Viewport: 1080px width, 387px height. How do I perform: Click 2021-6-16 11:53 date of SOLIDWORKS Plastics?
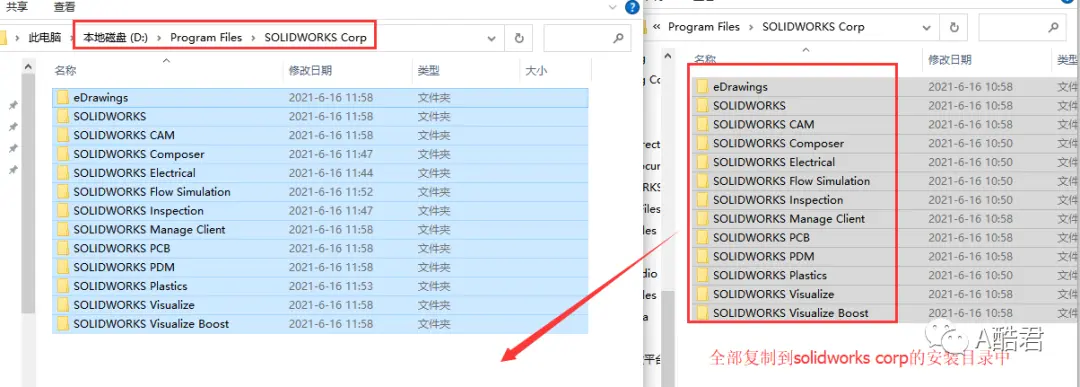[x=331, y=286]
